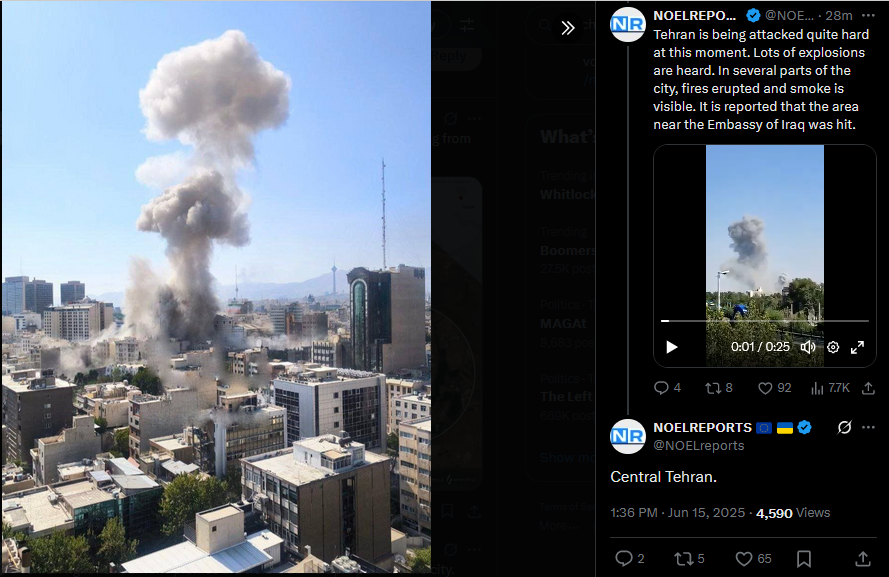
Task: Open the Grok explain icon beside NOELREPORTS
Action: (844, 427)
